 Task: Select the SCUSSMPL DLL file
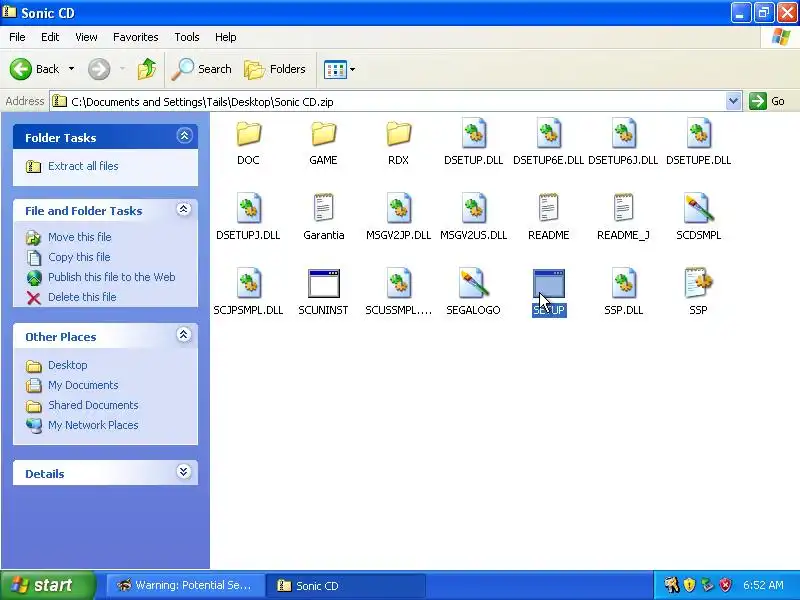coord(398,292)
